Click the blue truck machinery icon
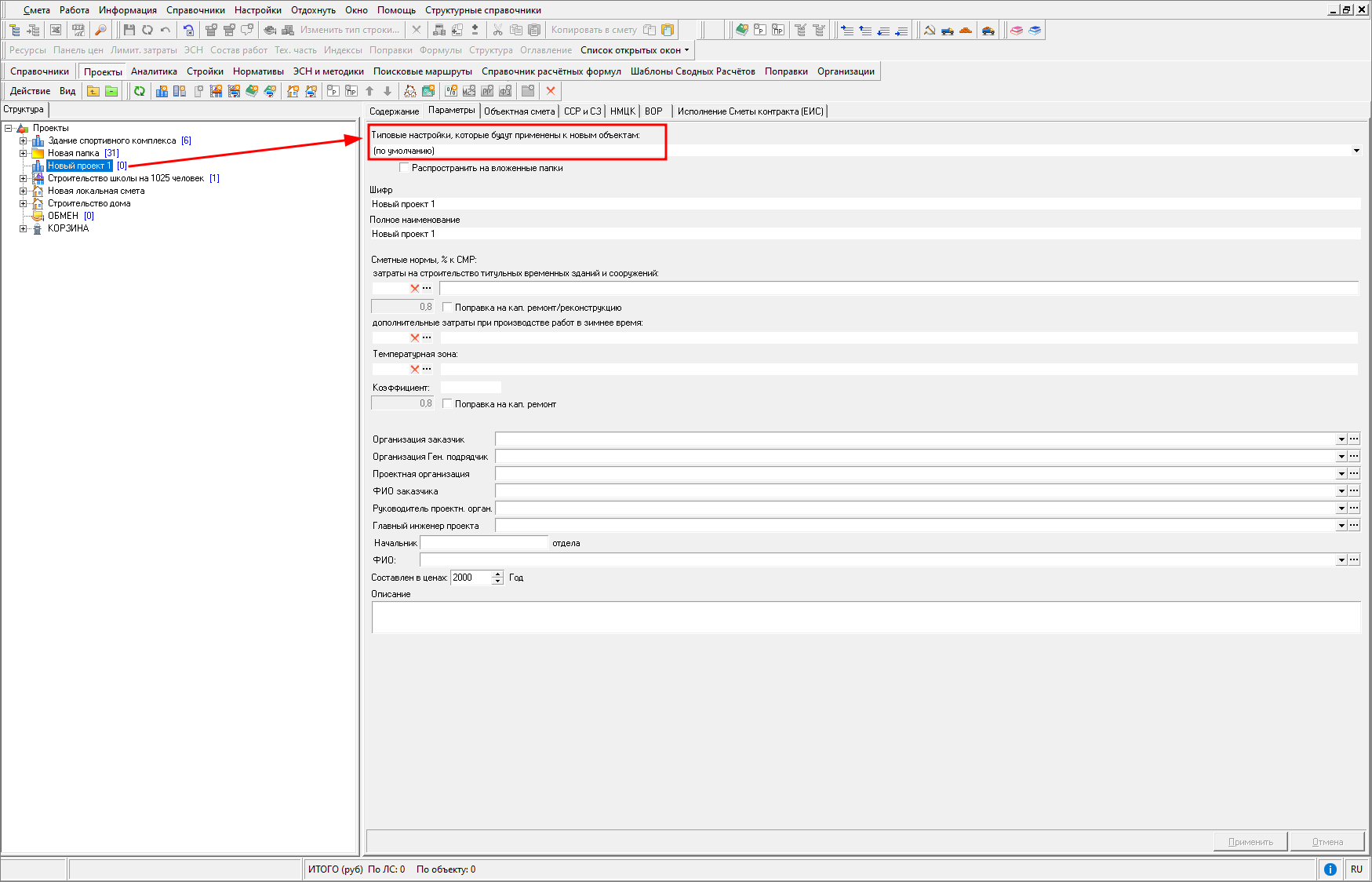 (948, 30)
